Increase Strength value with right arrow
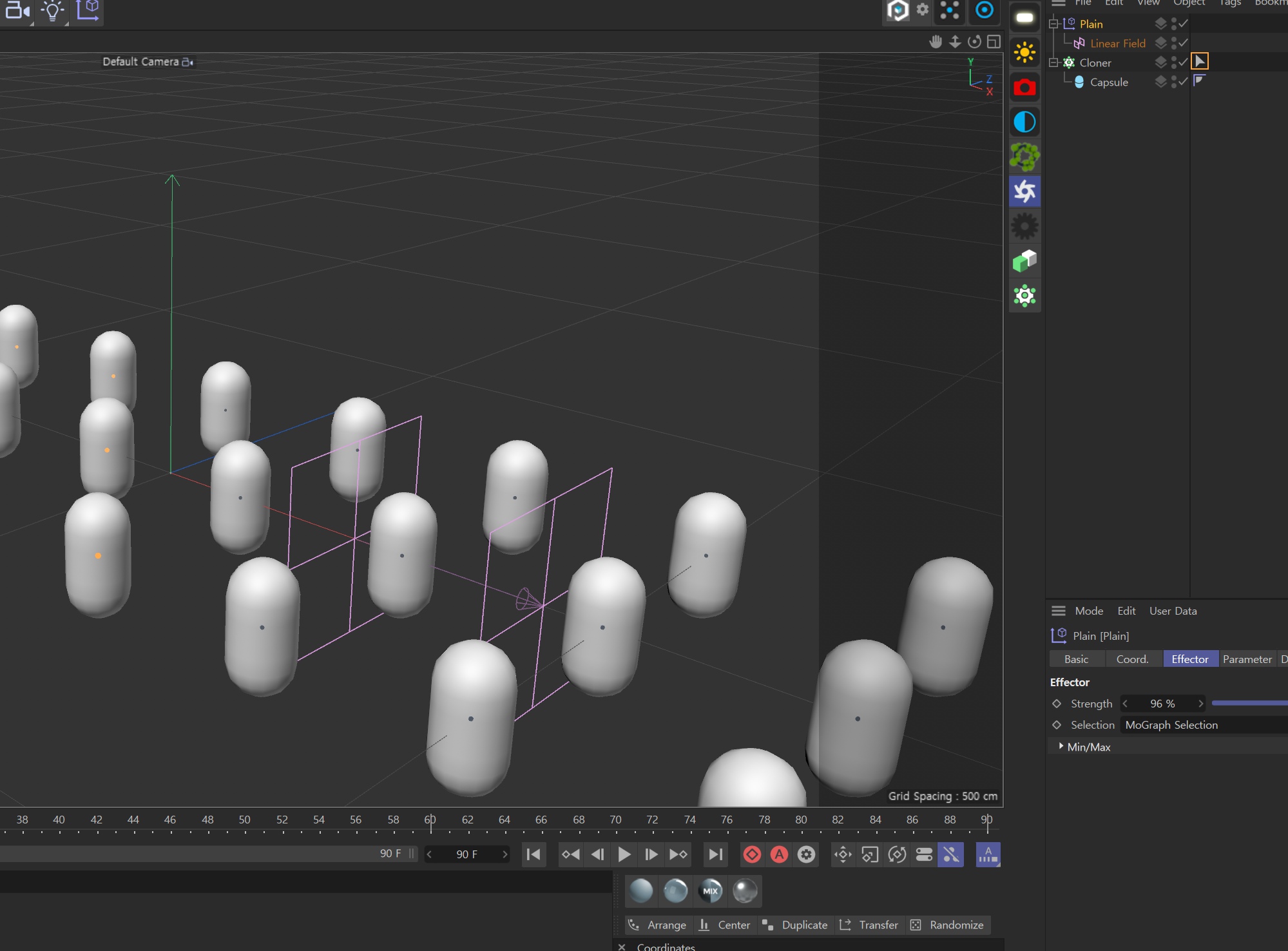The width and height of the screenshot is (1288, 951). [1201, 704]
